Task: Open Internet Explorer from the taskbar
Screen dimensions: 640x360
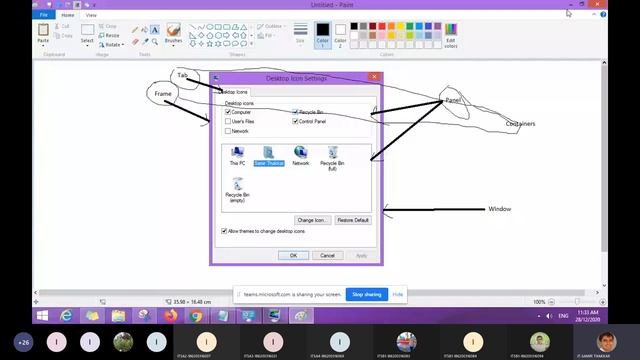Action: 66,316
